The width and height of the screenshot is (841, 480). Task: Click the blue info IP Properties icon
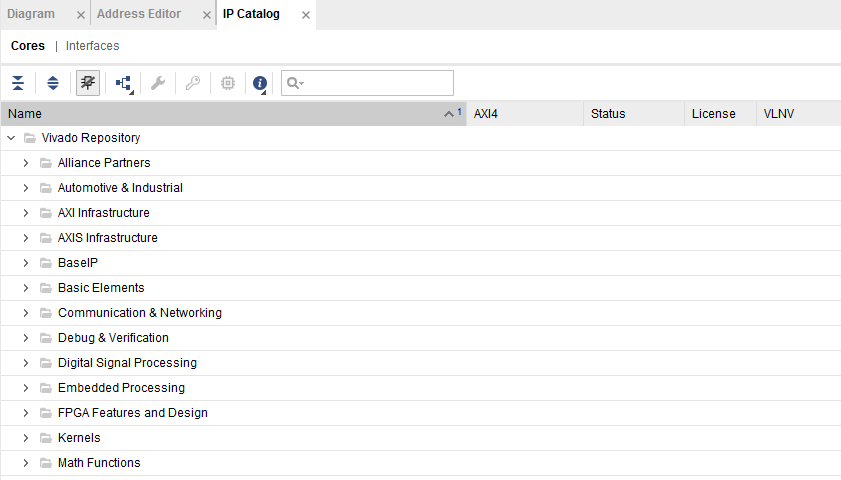260,83
